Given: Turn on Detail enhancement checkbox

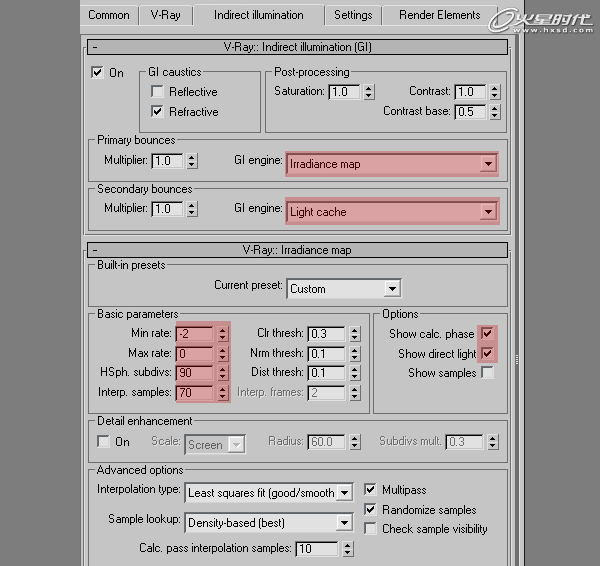Looking at the screenshot, I should tap(103, 441).
